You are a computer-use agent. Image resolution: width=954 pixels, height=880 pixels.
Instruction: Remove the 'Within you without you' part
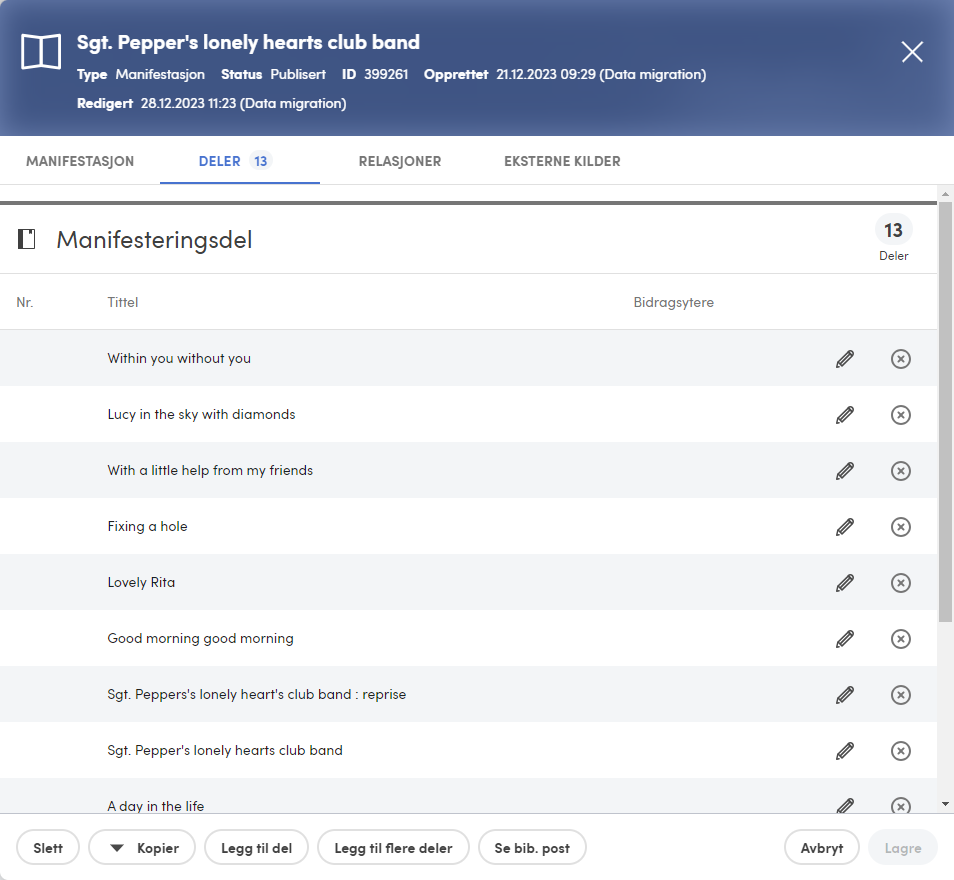(900, 359)
